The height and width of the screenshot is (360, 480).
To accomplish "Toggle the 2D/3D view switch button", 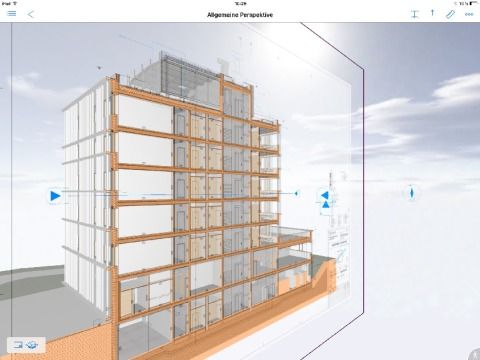I will point(26,345).
